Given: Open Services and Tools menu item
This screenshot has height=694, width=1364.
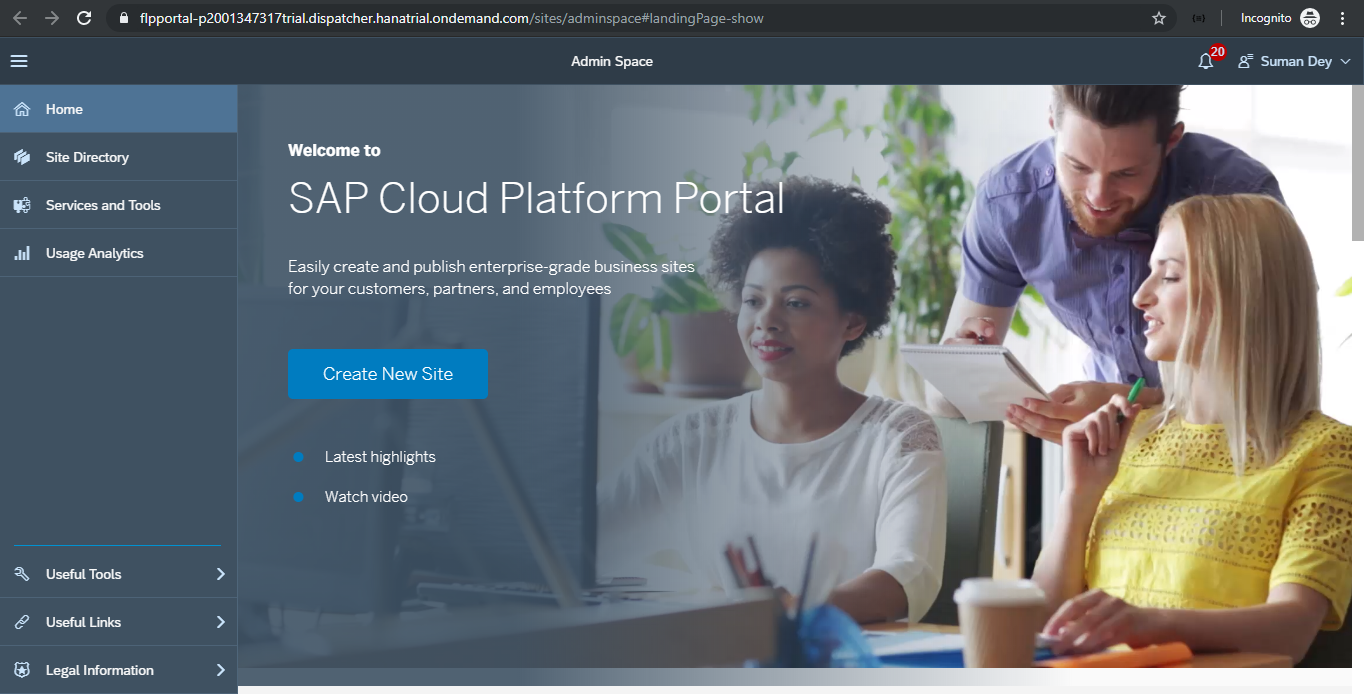Looking at the screenshot, I should 118,205.
